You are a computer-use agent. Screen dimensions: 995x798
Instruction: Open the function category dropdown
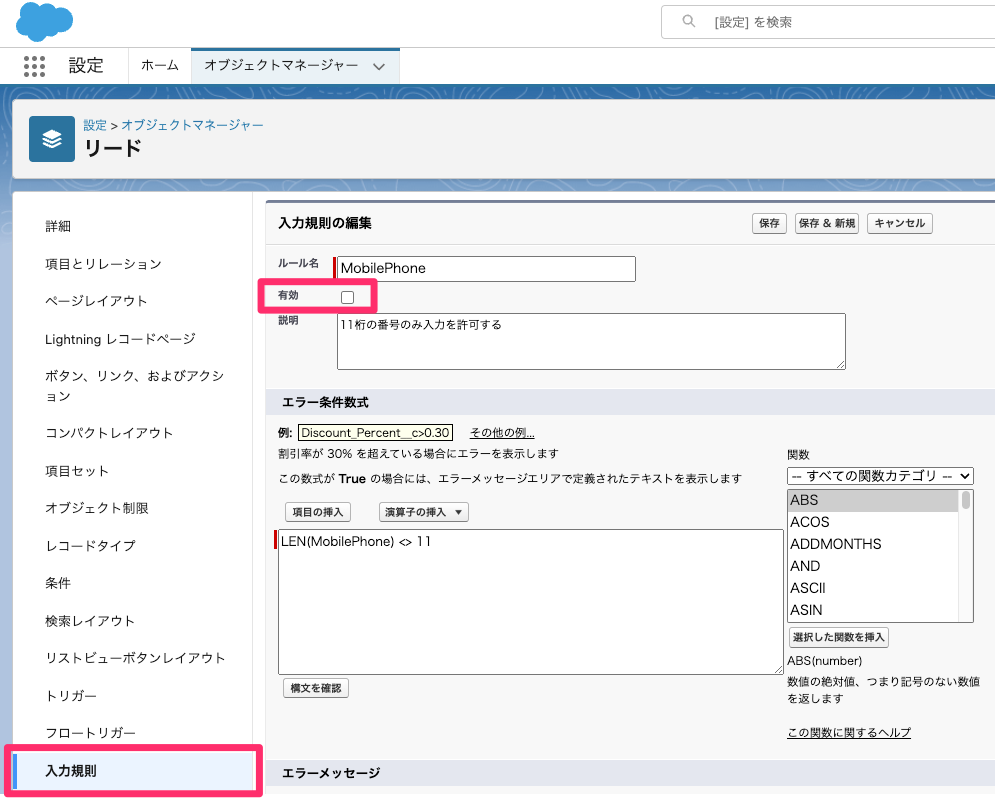(x=880, y=475)
